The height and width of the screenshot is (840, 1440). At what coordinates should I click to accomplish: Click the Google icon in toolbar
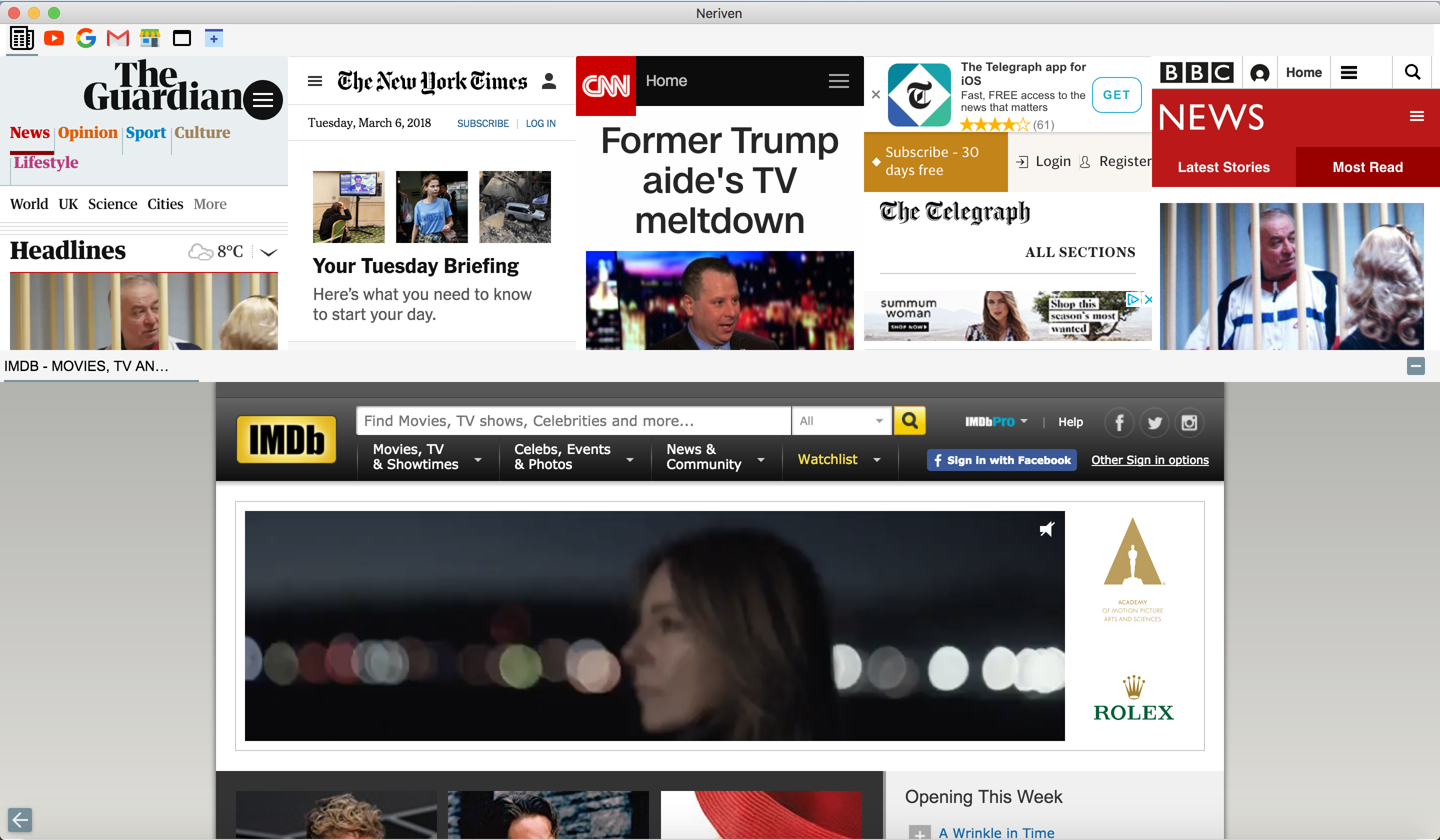pyautogui.click(x=85, y=38)
